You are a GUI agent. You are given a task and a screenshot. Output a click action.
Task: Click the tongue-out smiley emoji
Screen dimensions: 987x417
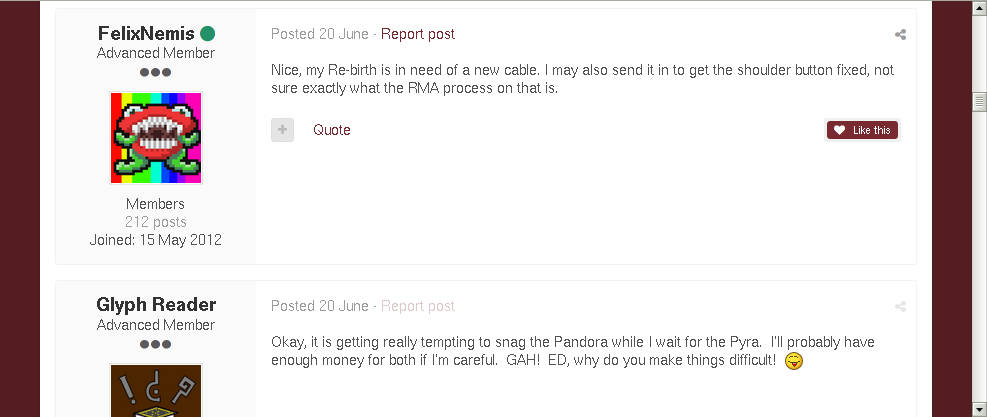[794, 361]
